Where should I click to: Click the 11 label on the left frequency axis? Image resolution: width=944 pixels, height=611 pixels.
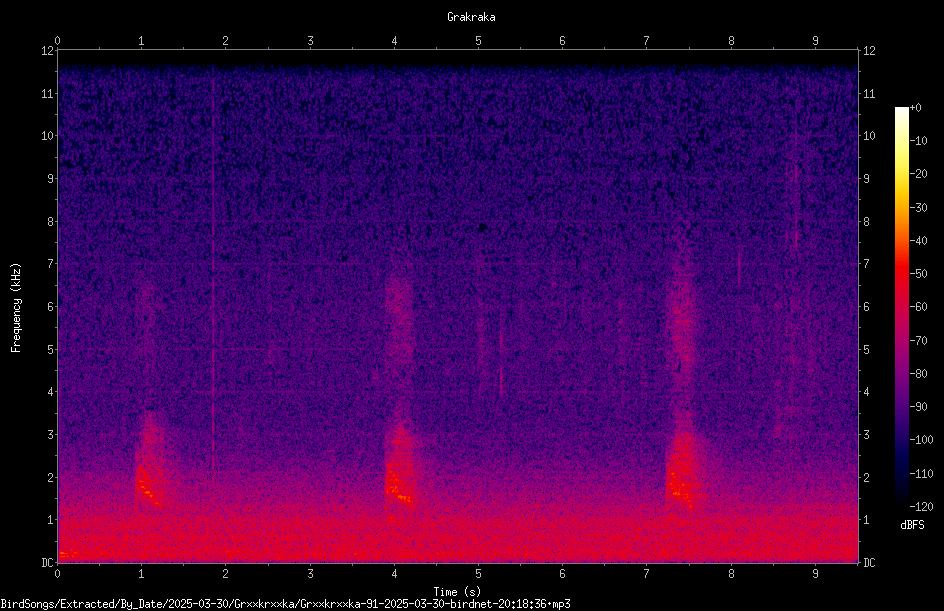pyautogui.click(x=47, y=93)
